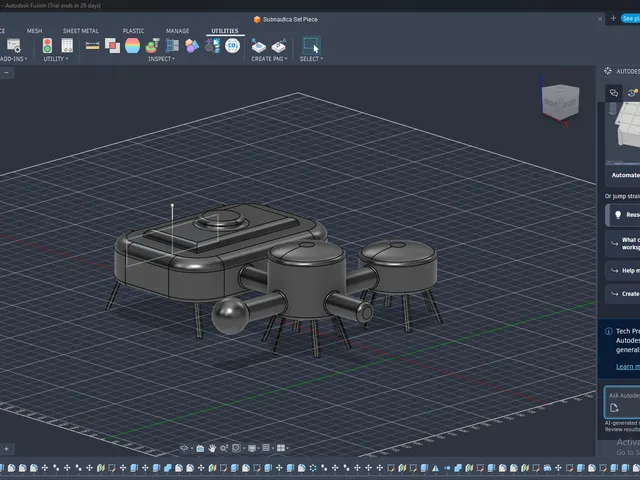Open the Viewports four-pane icon

[x=280, y=448]
